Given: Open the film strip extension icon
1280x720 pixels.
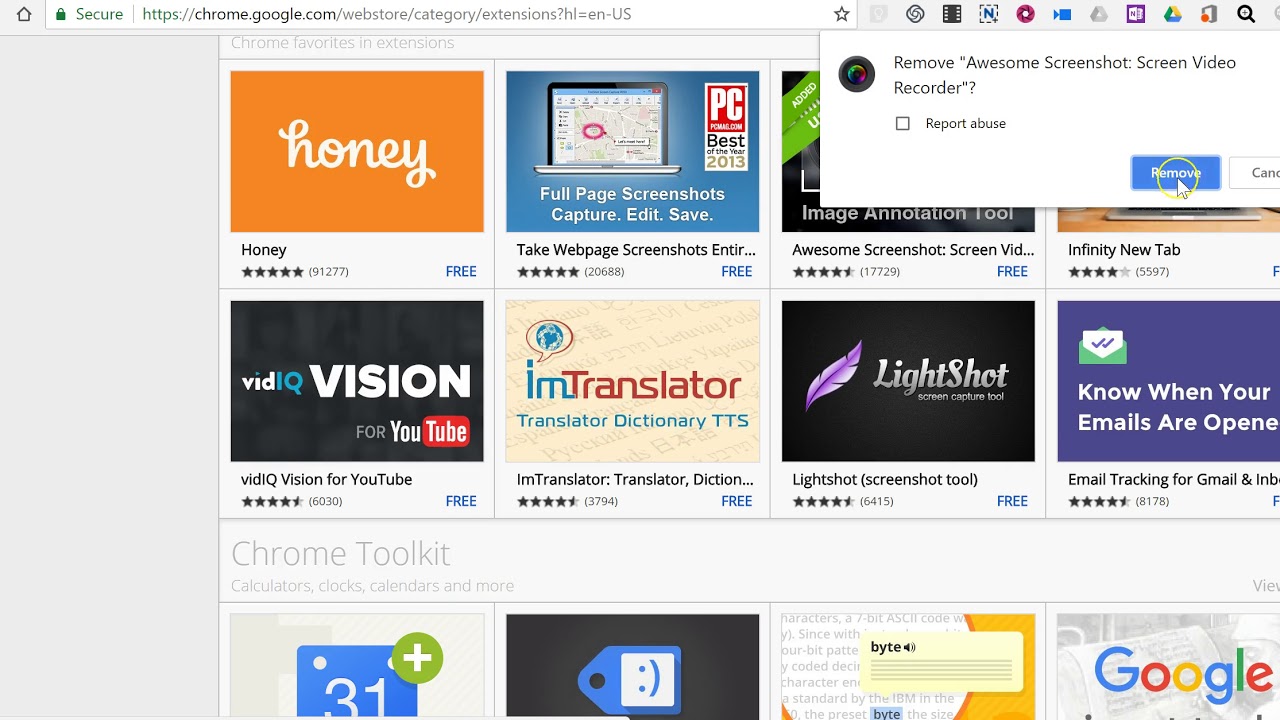Looking at the screenshot, I should pos(952,14).
